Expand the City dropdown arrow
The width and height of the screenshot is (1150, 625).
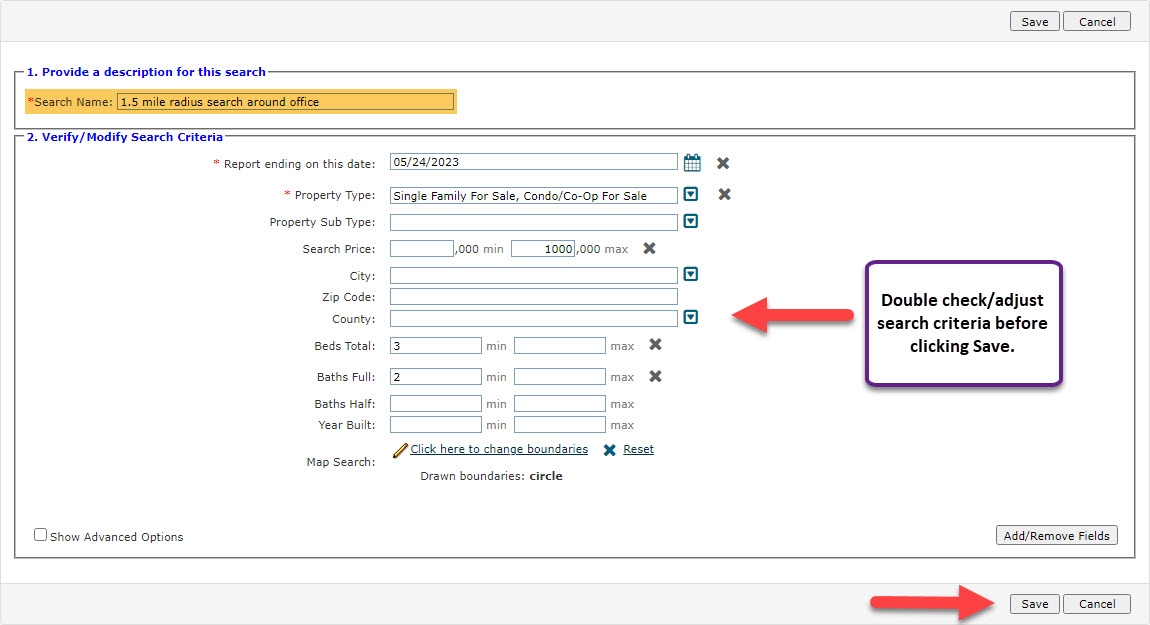[x=690, y=274]
